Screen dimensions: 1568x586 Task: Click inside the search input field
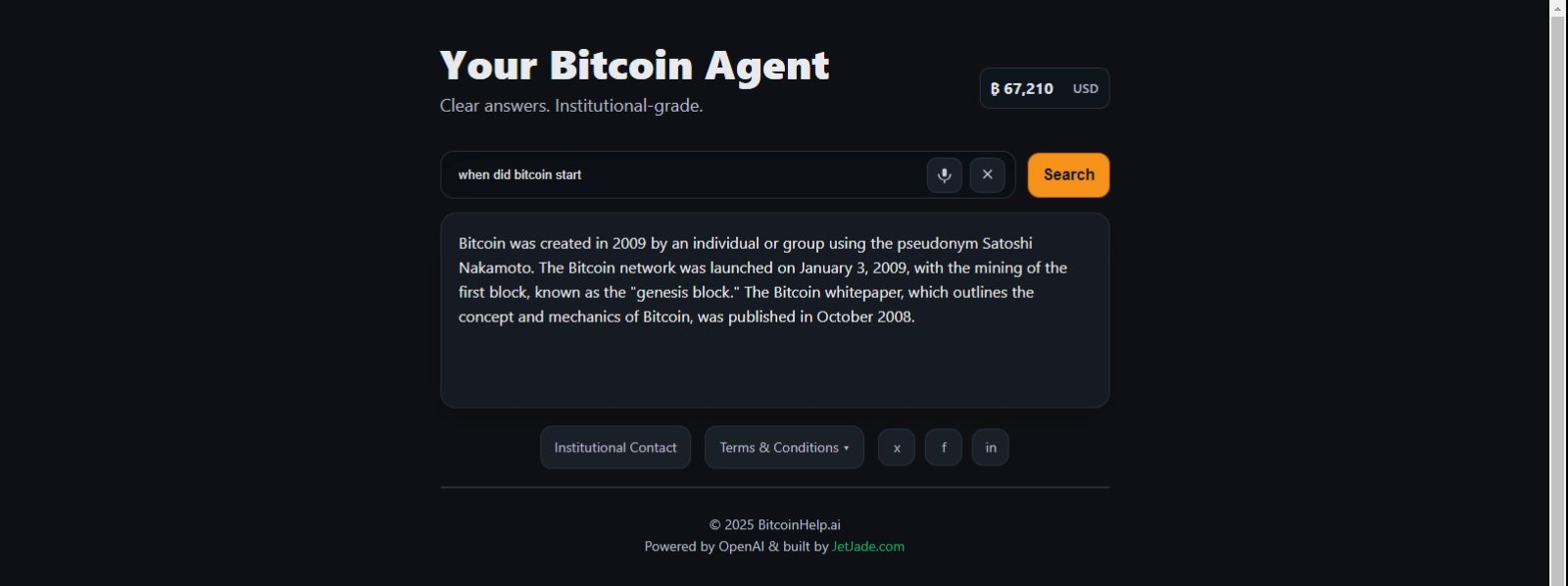click(x=686, y=174)
